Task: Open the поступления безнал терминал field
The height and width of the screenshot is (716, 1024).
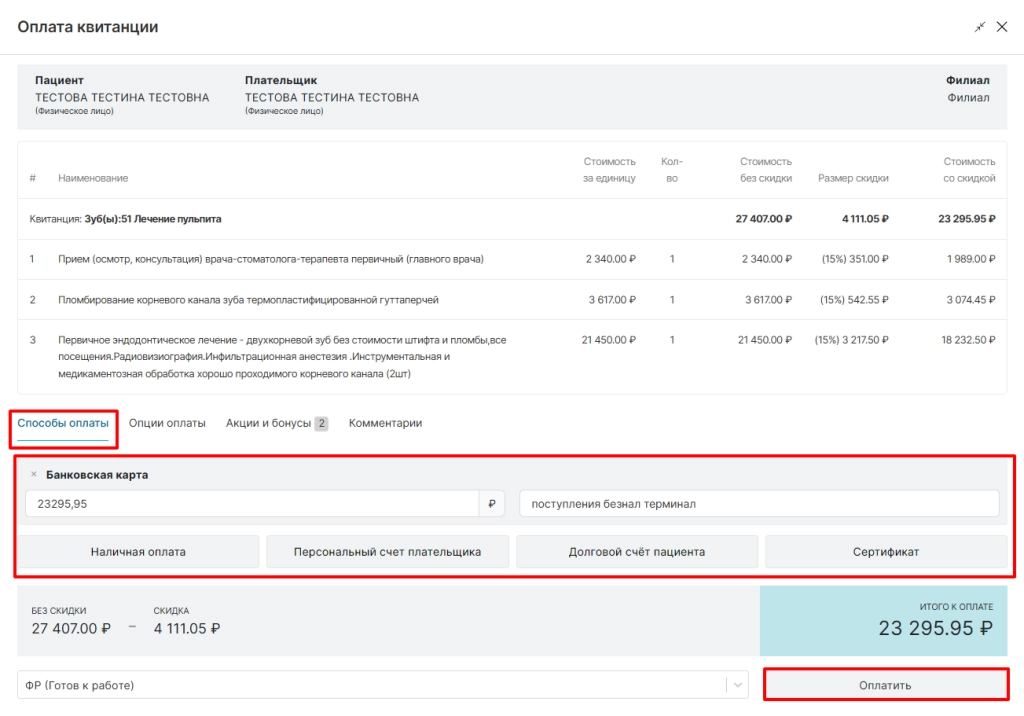Action: click(x=759, y=504)
